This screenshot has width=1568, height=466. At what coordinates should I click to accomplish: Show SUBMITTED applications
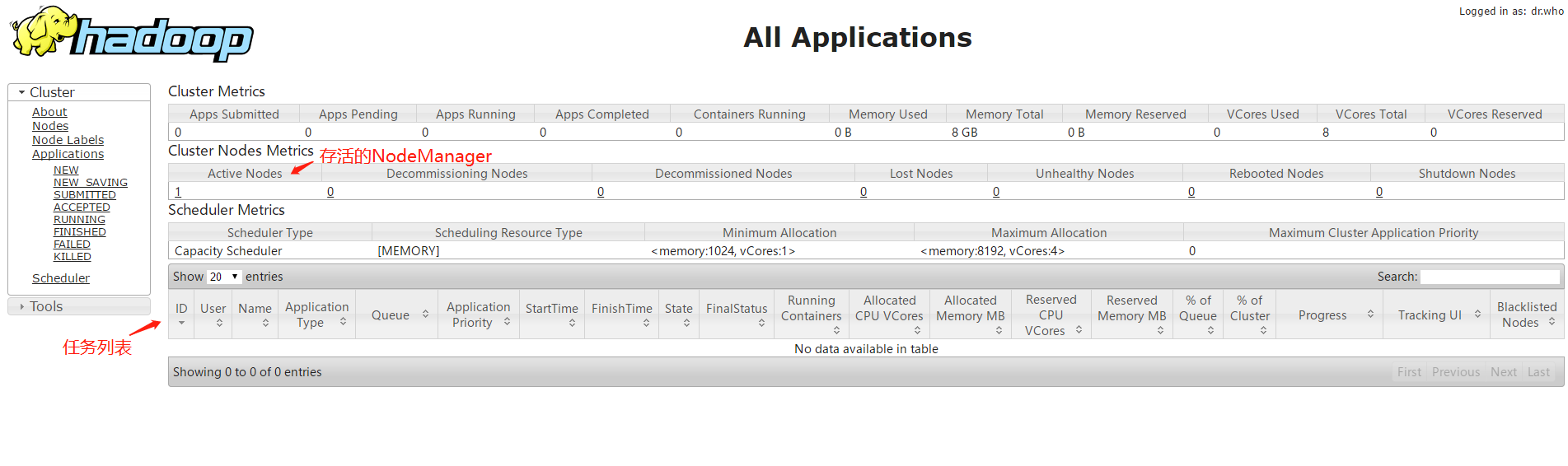pos(85,195)
